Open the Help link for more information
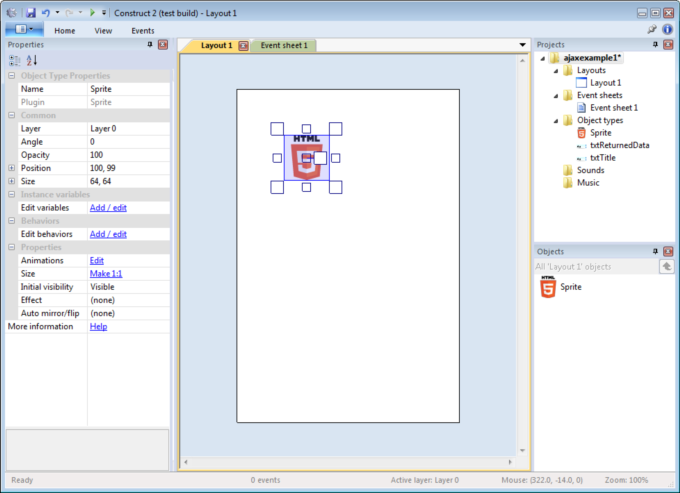Viewport: 680px width, 493px height. pyautogui.click(x=98, y=326)
